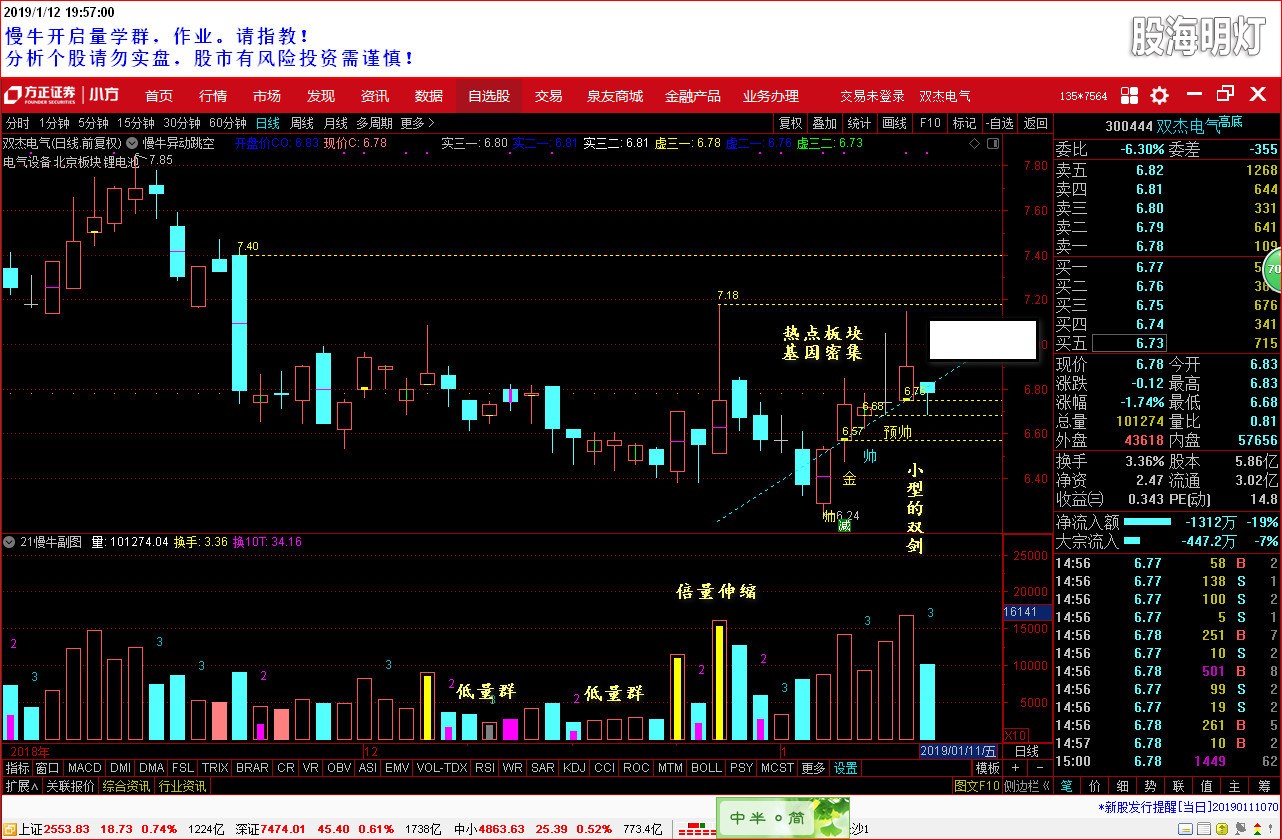
Task: Switch the chart to the 分时 view
Action: pyautogui.click(x=17, y=123)
